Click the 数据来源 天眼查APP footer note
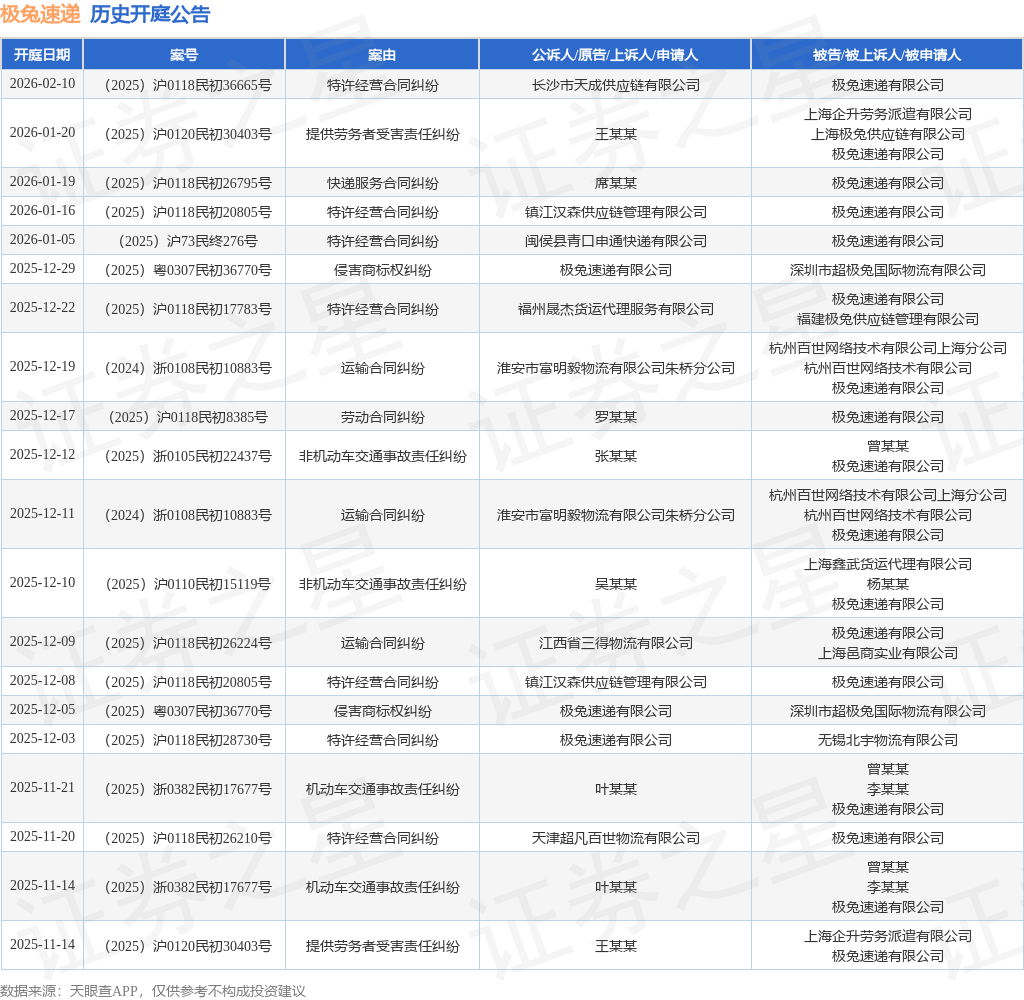The image size is (1024, 1000). [x=153, y=991]
